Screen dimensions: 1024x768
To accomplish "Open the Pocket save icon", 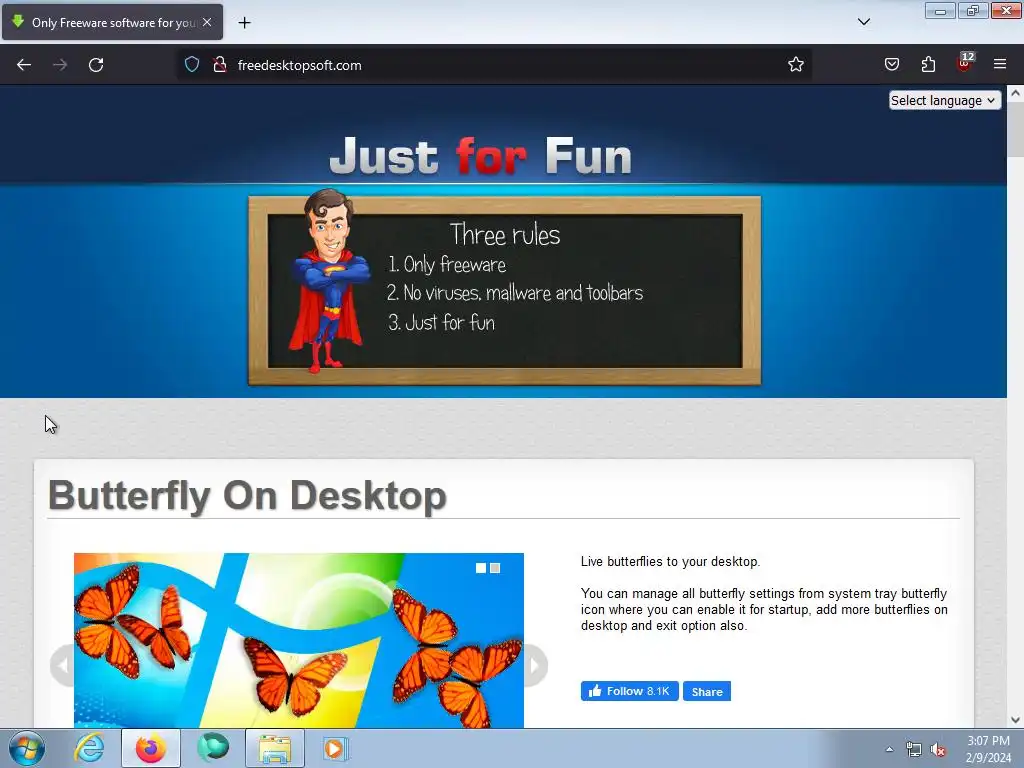I will [892, 65].
